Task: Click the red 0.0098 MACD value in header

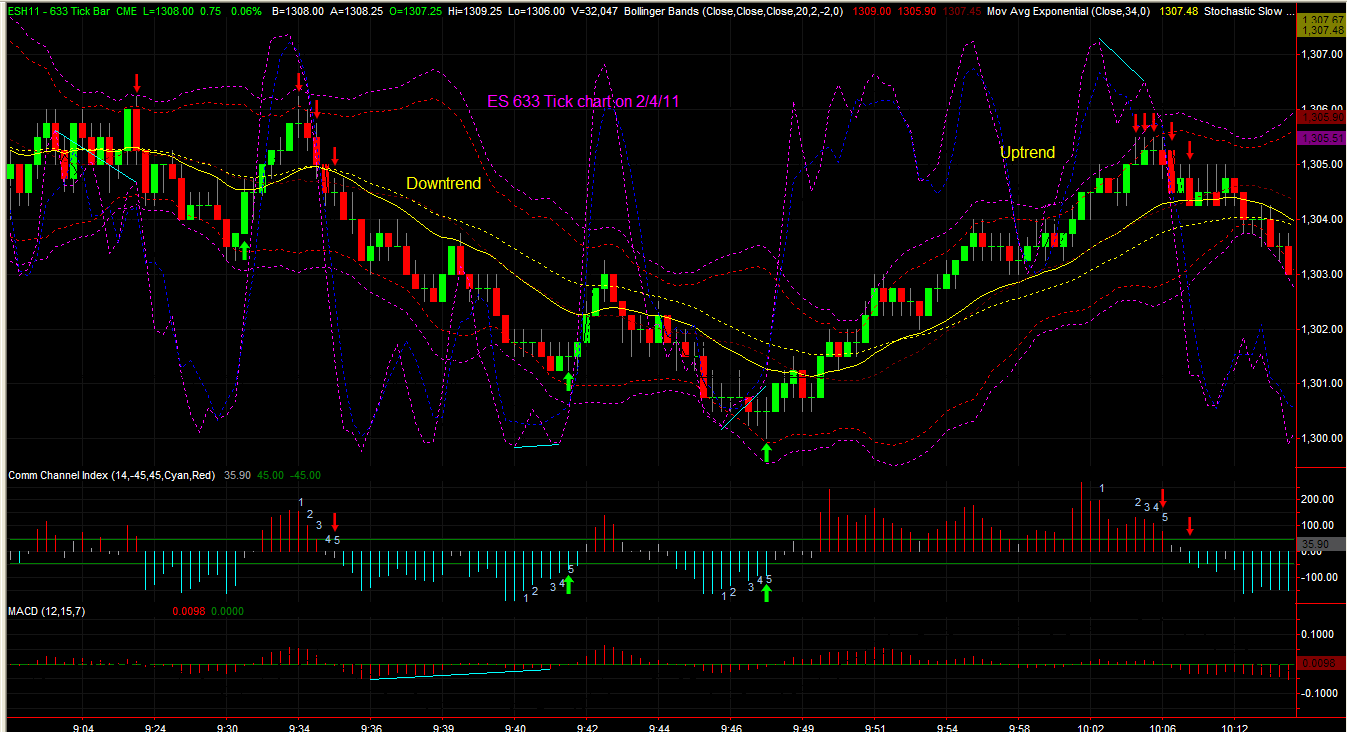Action: pos(189,611)
